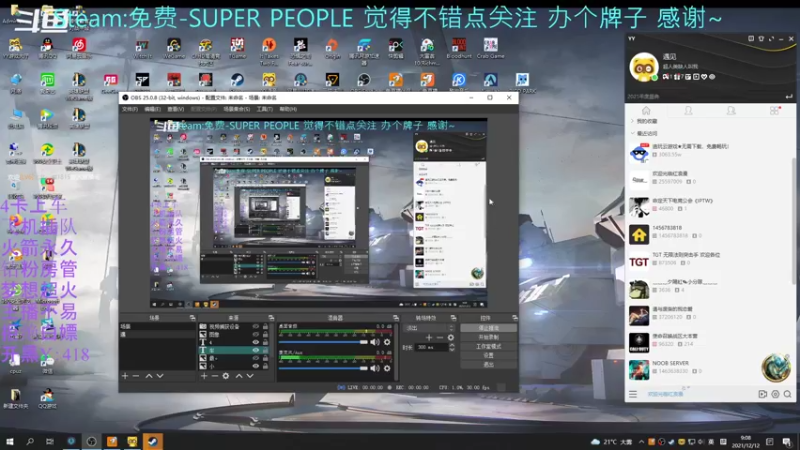Switch to YY apps grid tab

click(x=774, y=111)
